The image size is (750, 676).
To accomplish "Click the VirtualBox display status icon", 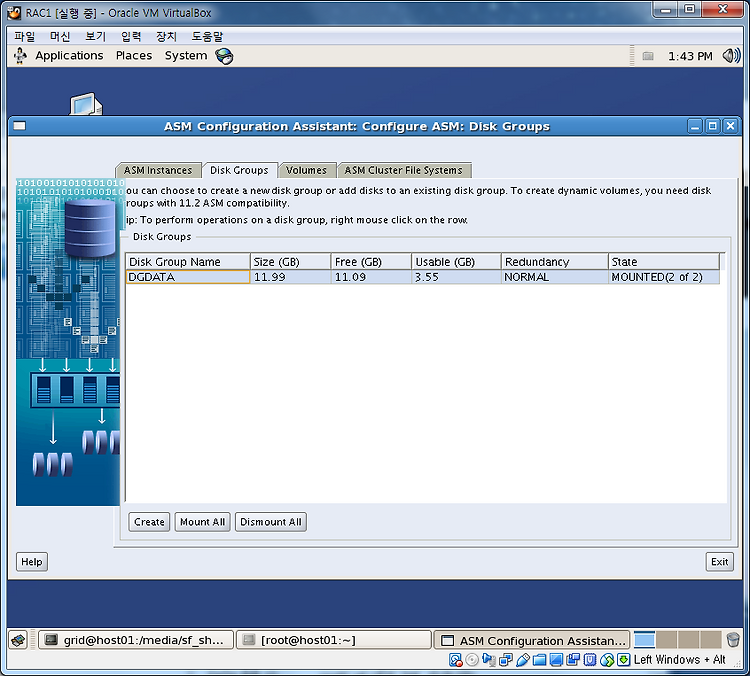I will tap(556, 660).
